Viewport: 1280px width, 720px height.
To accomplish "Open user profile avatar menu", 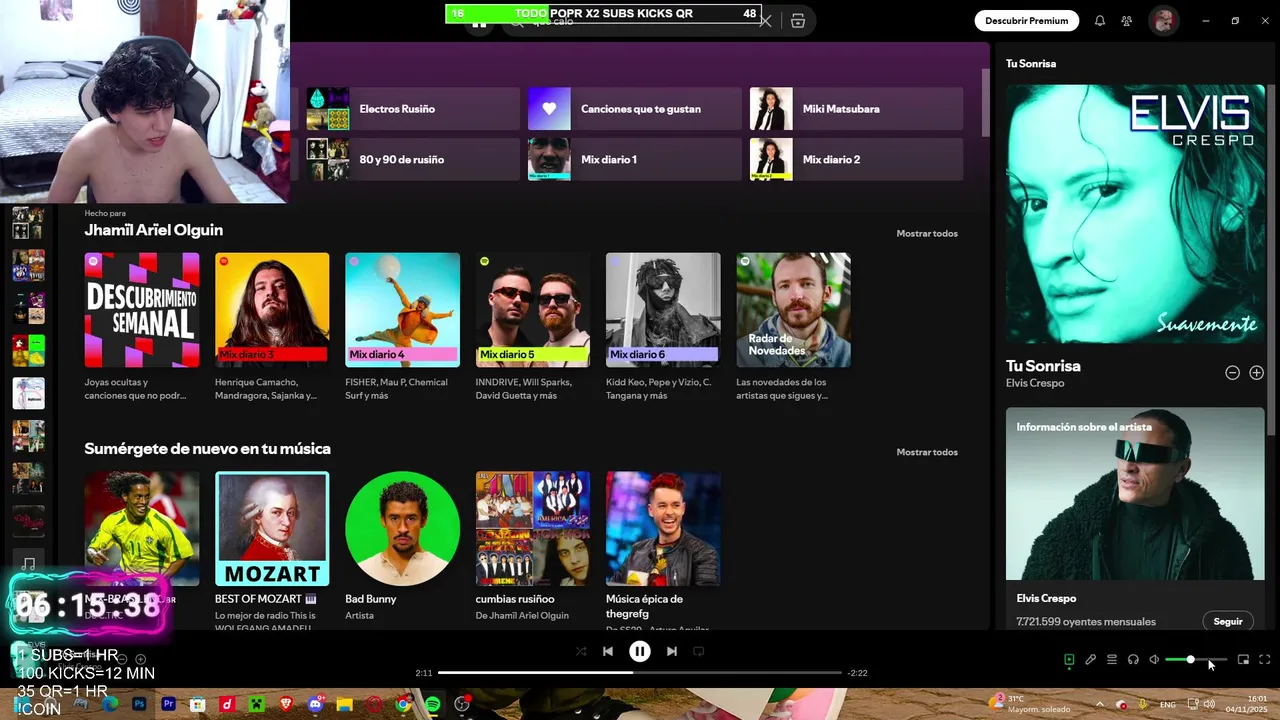I will coord(1163,20).
